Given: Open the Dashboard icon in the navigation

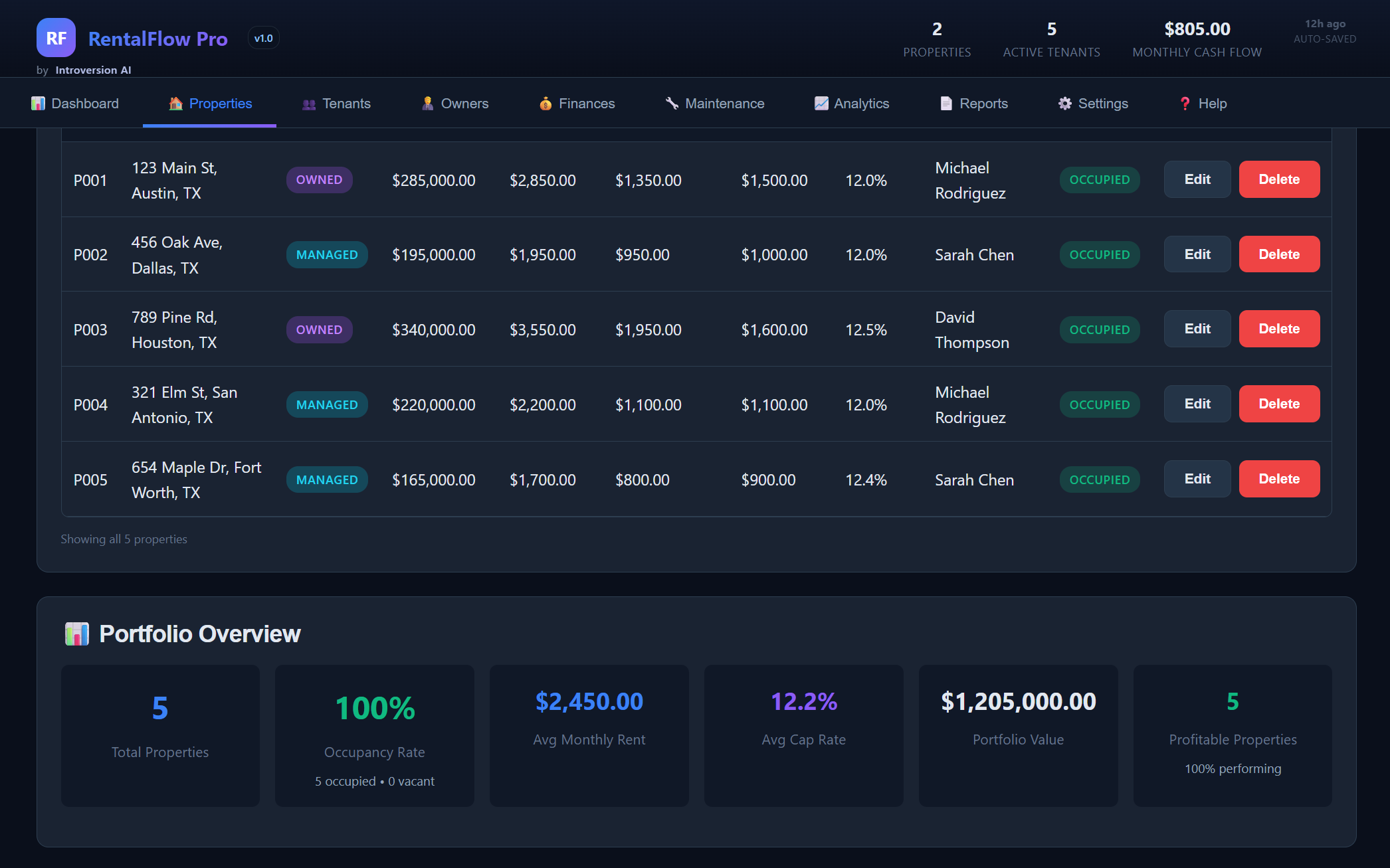Looking at the screenshot, I should click(x=39, y=104).
